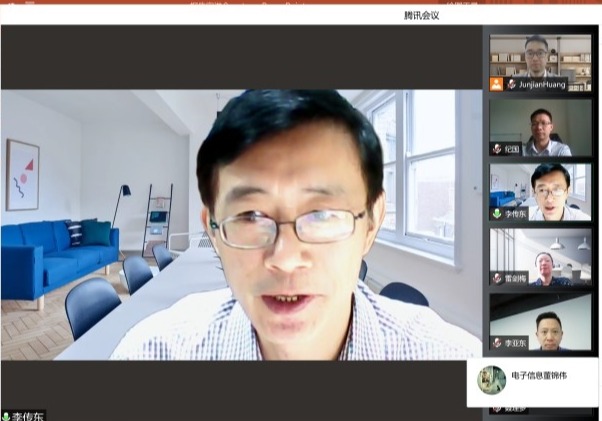The image size is (602, 421).
Task: Click the 腾讯会议 window title
Action: pyautogui.click(x=421, y=15)
